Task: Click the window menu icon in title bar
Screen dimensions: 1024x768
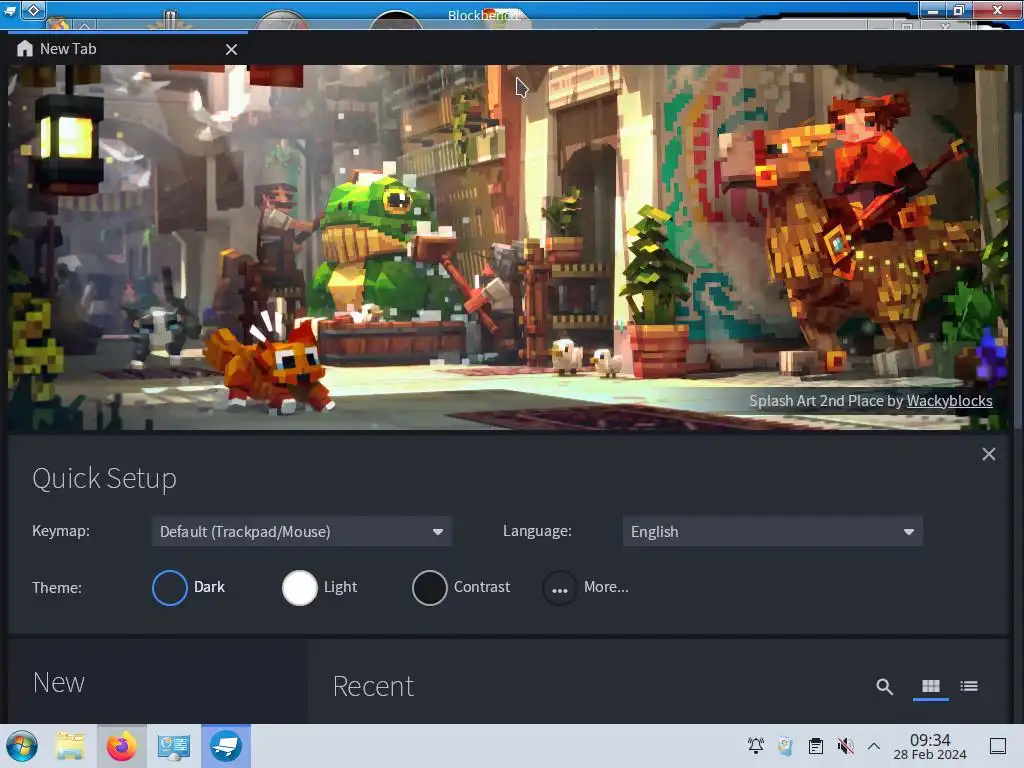Action: point(10,10)
